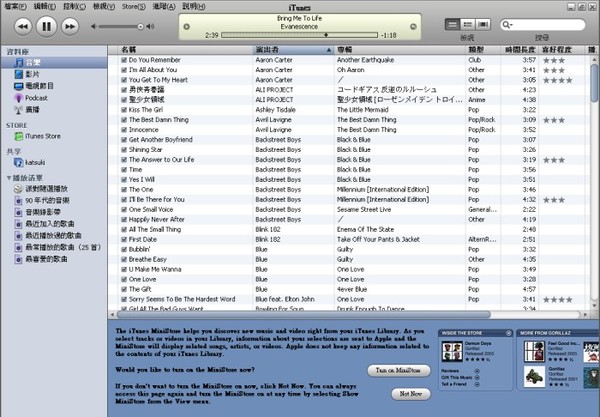Screen dimensions: 600x417
Task: Uncheck the song Breathe Easy
Action: [x=124, y=259]
